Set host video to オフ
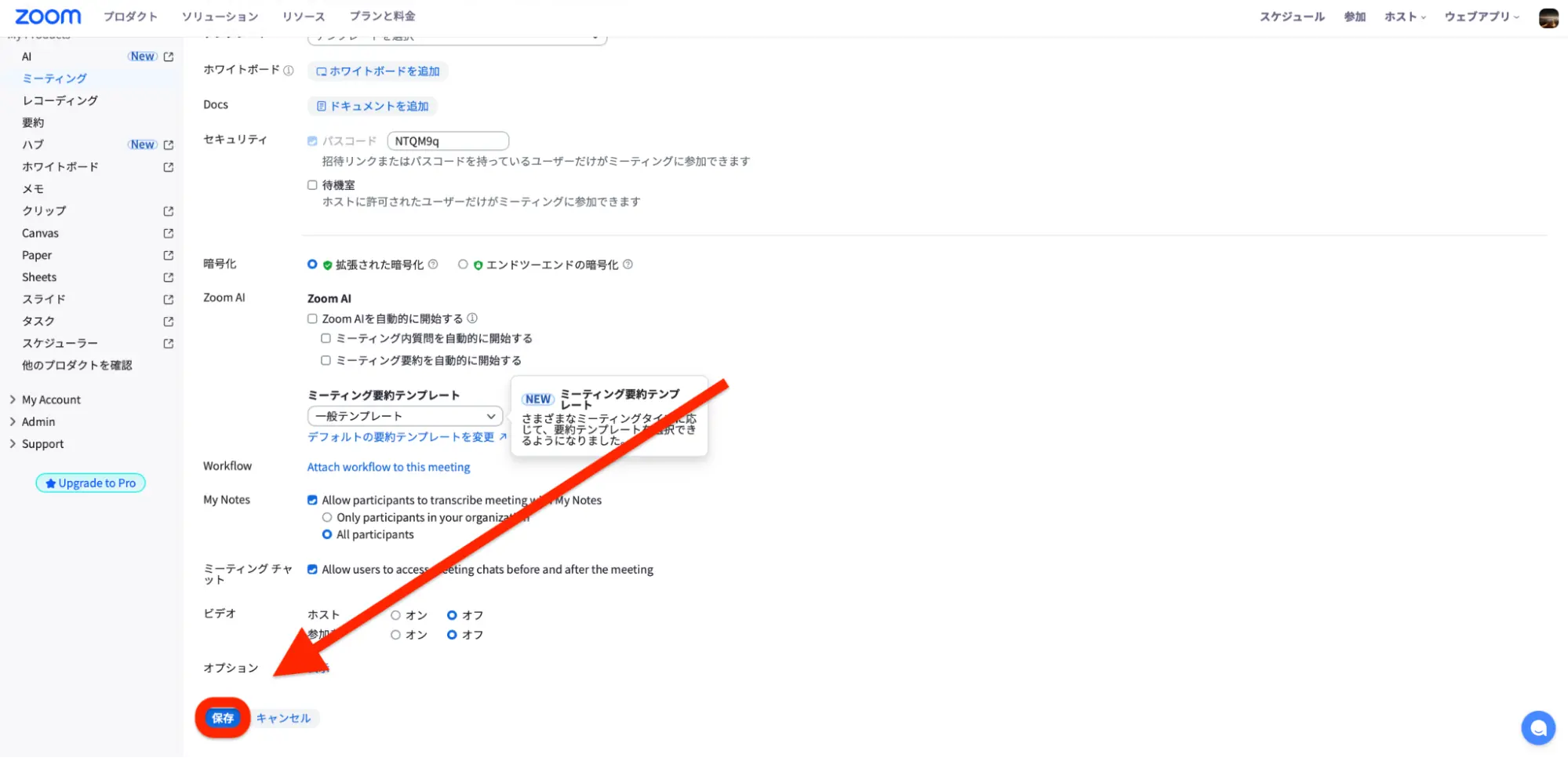Viewport: 1568px width, 758px height. pos(452,615)
